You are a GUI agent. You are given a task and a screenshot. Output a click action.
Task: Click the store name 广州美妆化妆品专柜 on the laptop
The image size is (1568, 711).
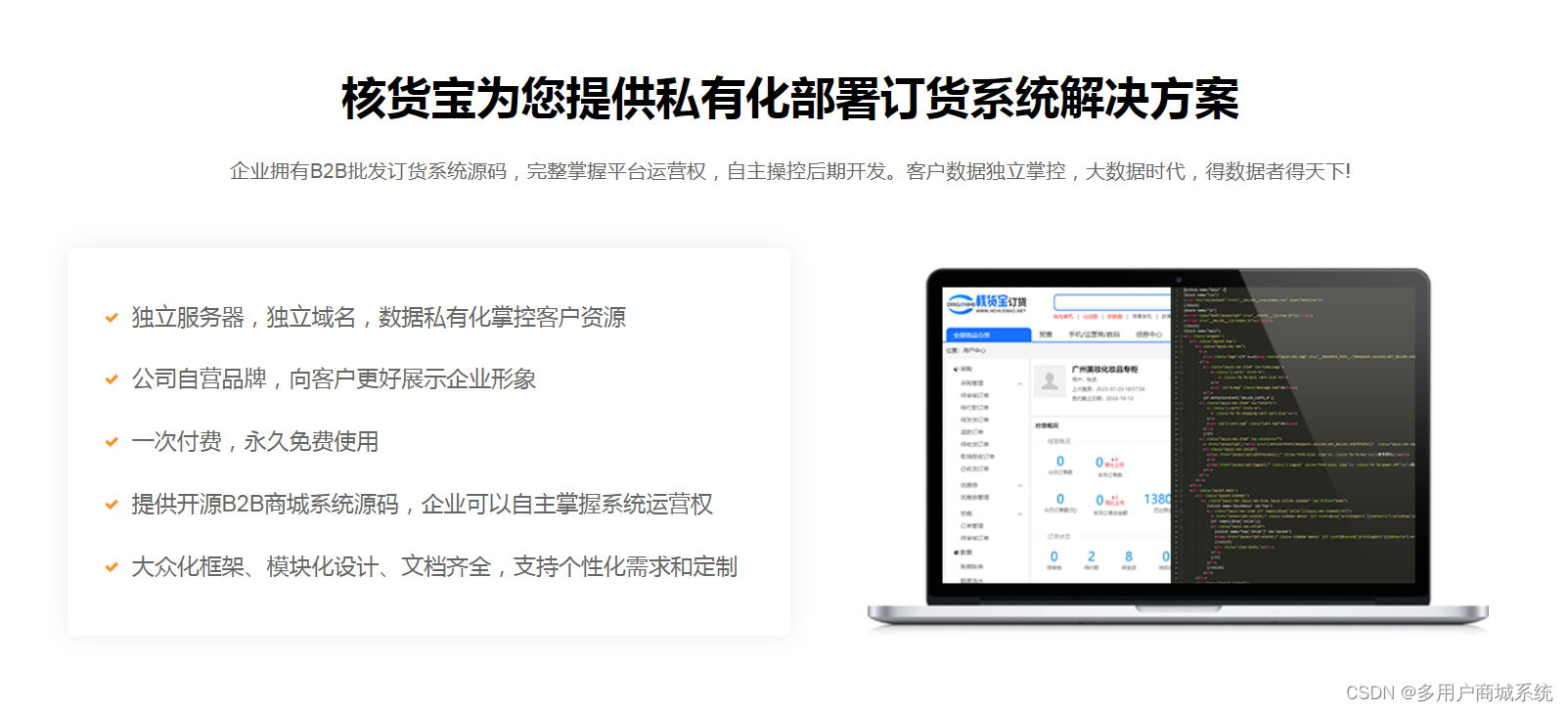click(x=1105, y=370)
